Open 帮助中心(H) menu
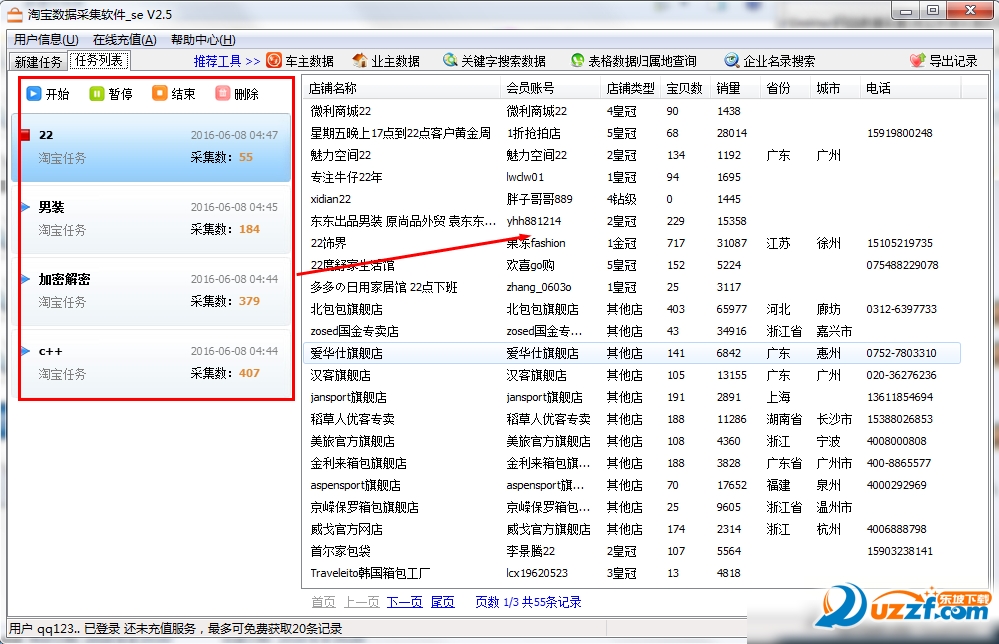Viewport: 999px width, 644px height. [203, 39]
